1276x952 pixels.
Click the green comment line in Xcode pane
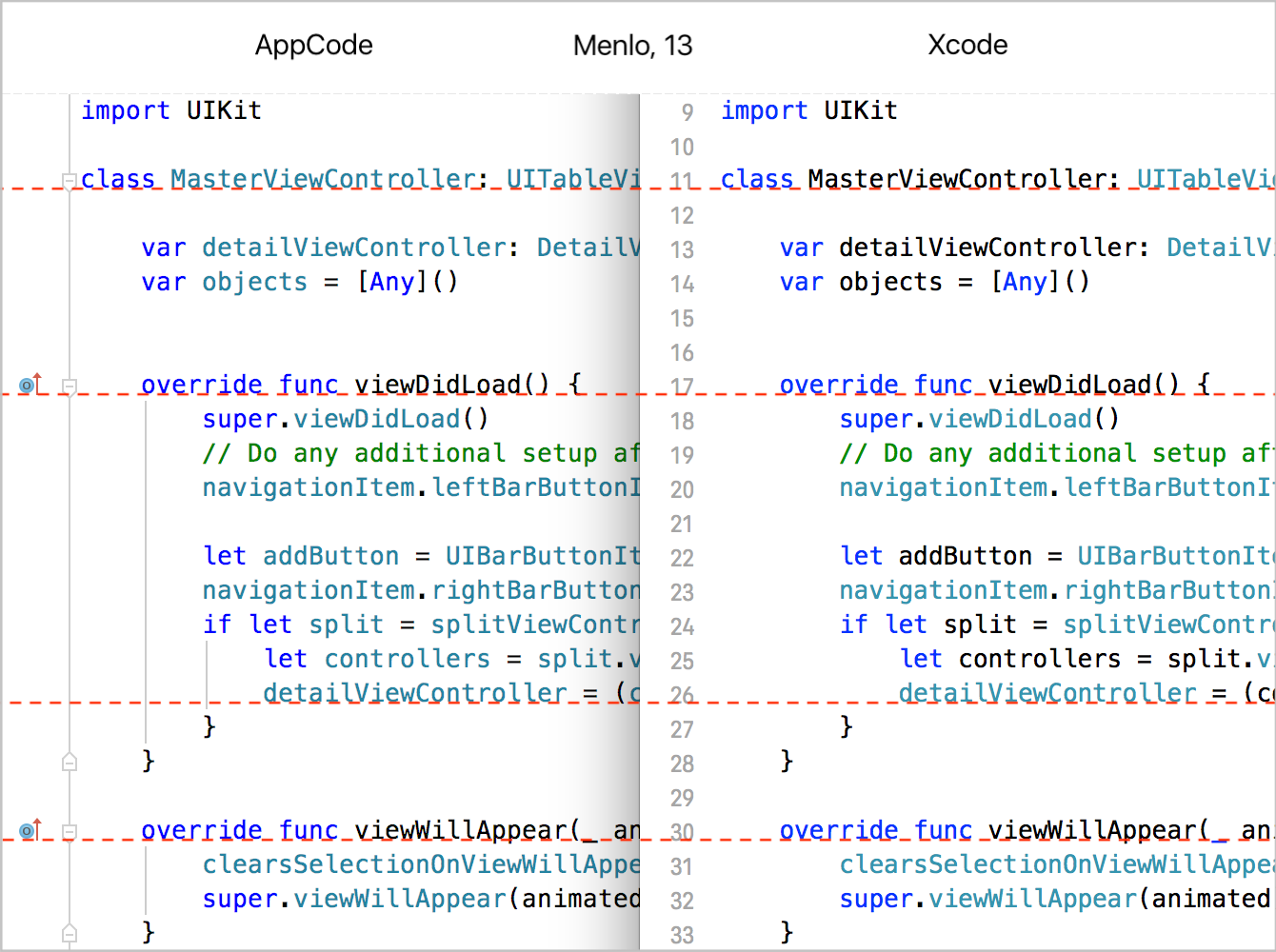click(1055, 453)
